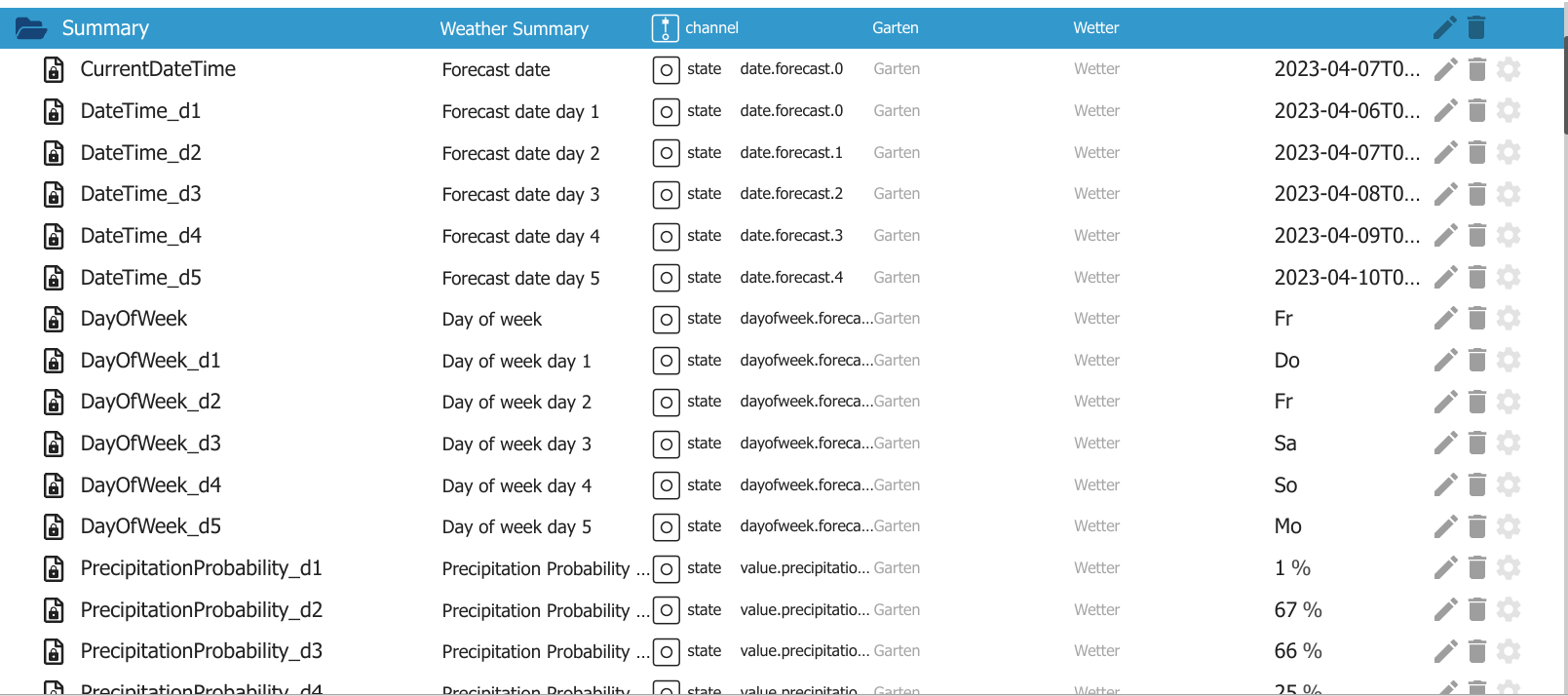Screen dimensions: 1568x696
Task: Edit the DayOfWeek state value
Action: [1445, 319]
